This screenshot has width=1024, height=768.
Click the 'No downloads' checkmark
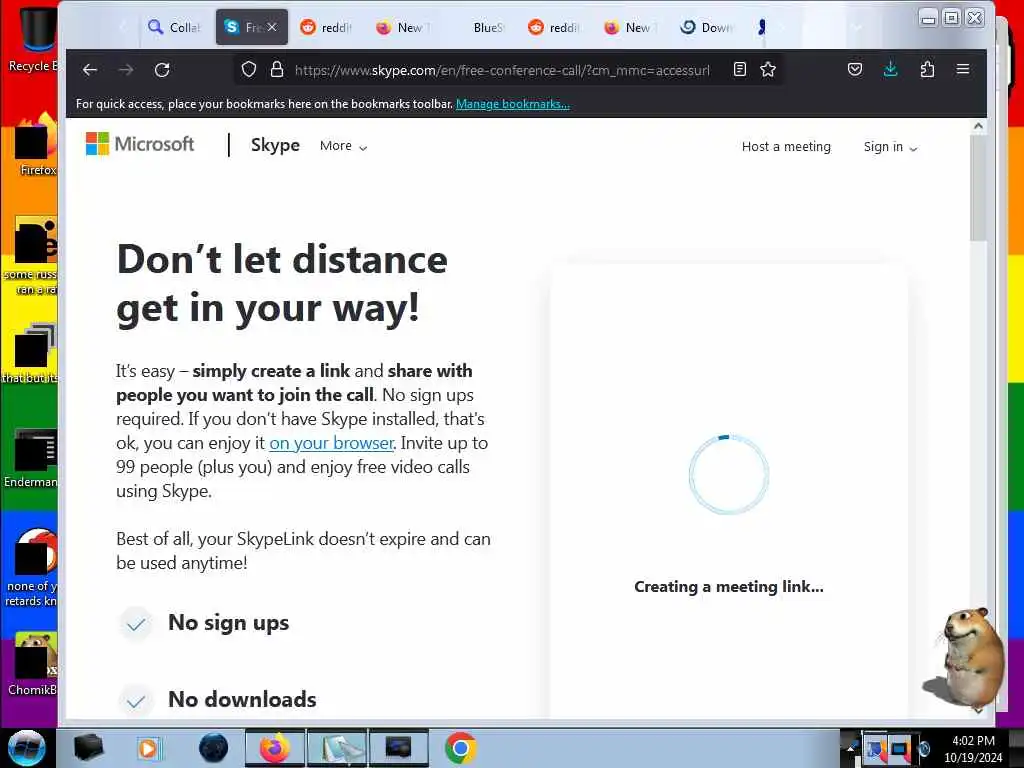click(136, 701)
